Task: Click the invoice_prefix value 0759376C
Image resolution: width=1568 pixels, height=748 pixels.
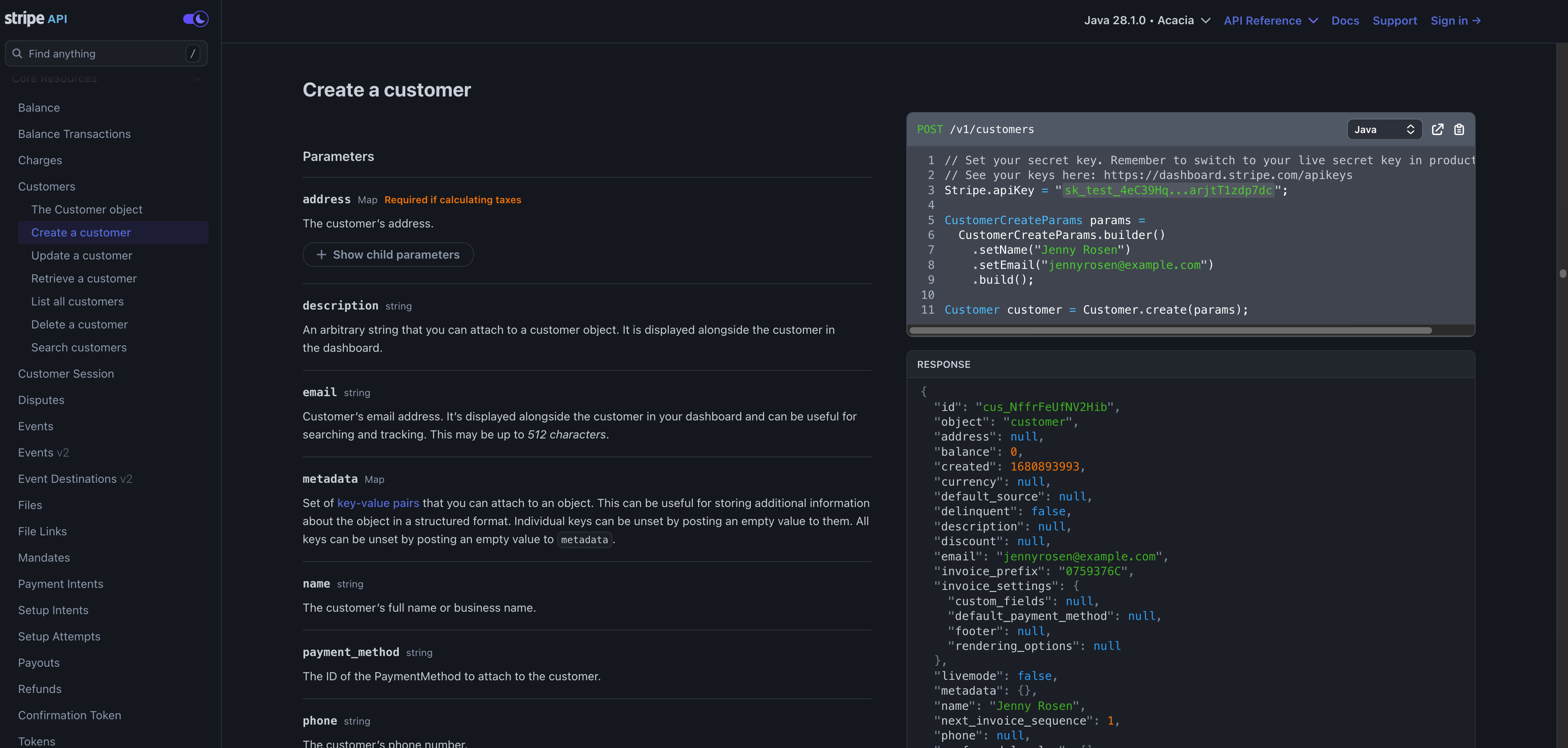Action: pos(1093,571)
